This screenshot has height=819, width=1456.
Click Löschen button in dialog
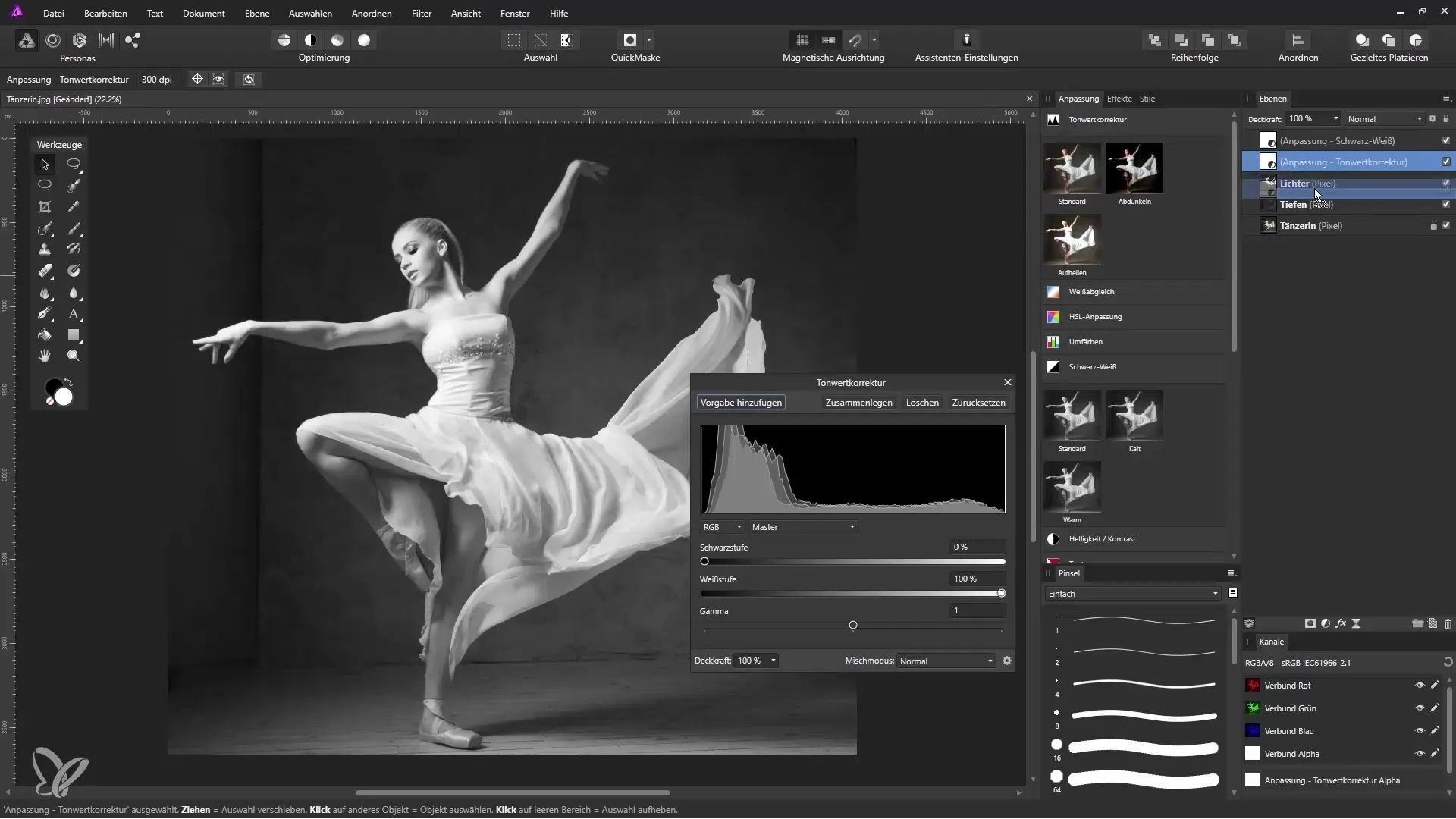922,403
